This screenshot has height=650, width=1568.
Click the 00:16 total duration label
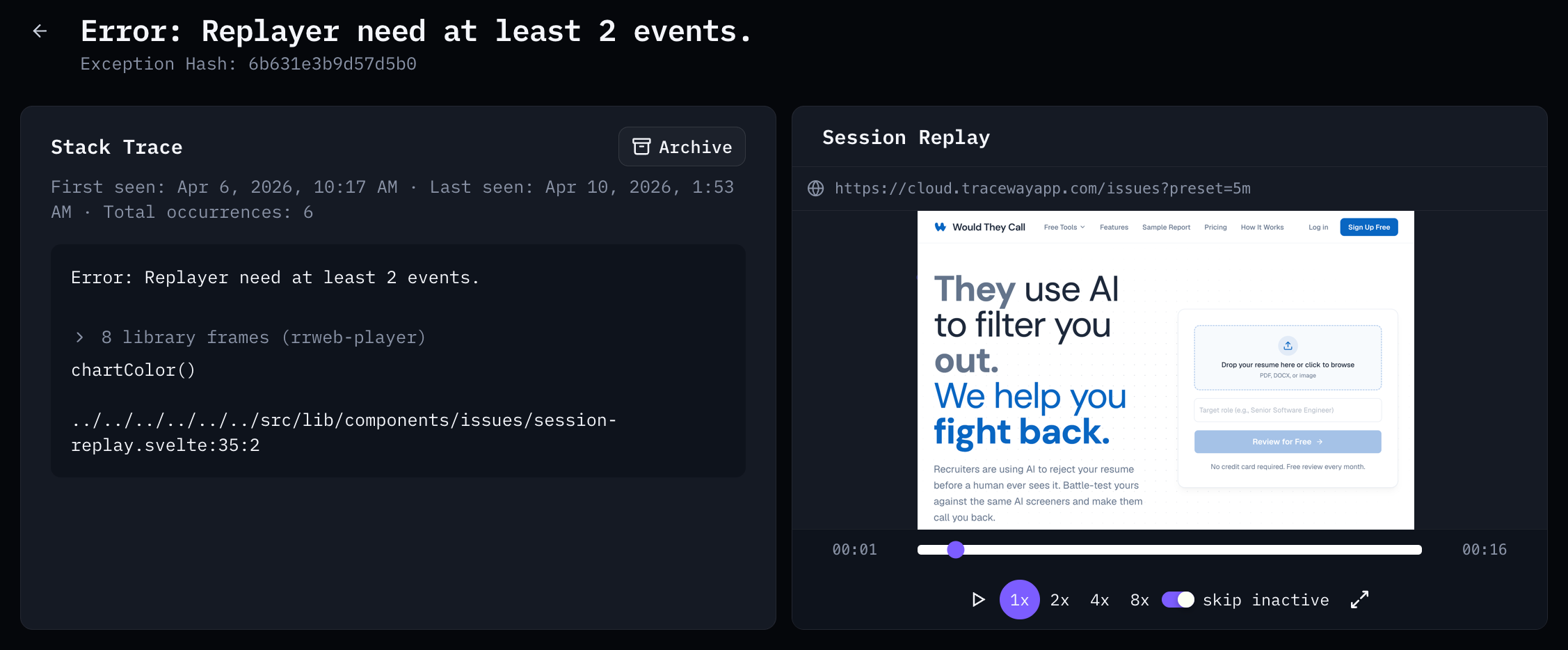(1485, 550)
